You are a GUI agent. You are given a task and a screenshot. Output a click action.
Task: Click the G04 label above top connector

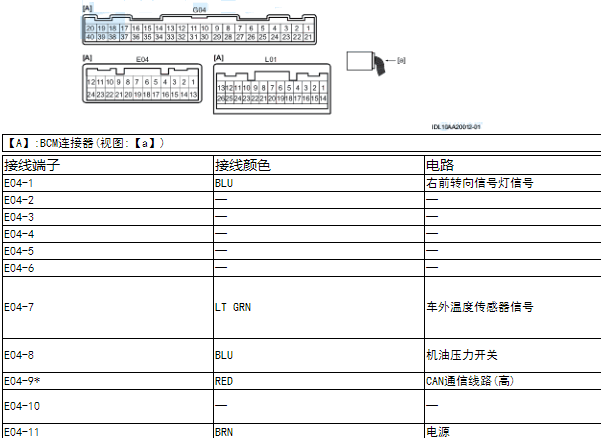pos(199,10)
